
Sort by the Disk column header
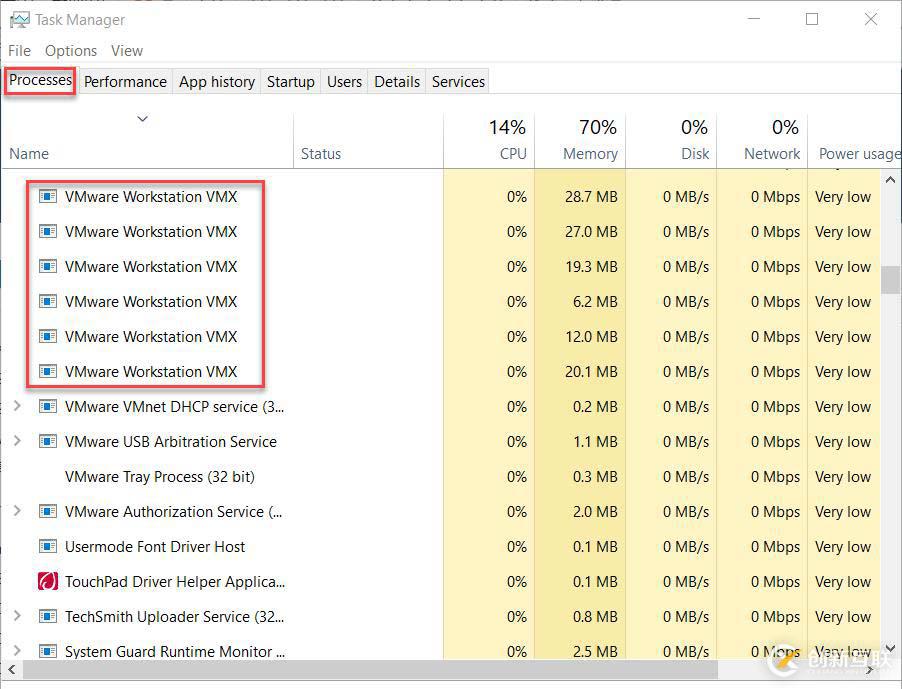click(x=671, y=141)
